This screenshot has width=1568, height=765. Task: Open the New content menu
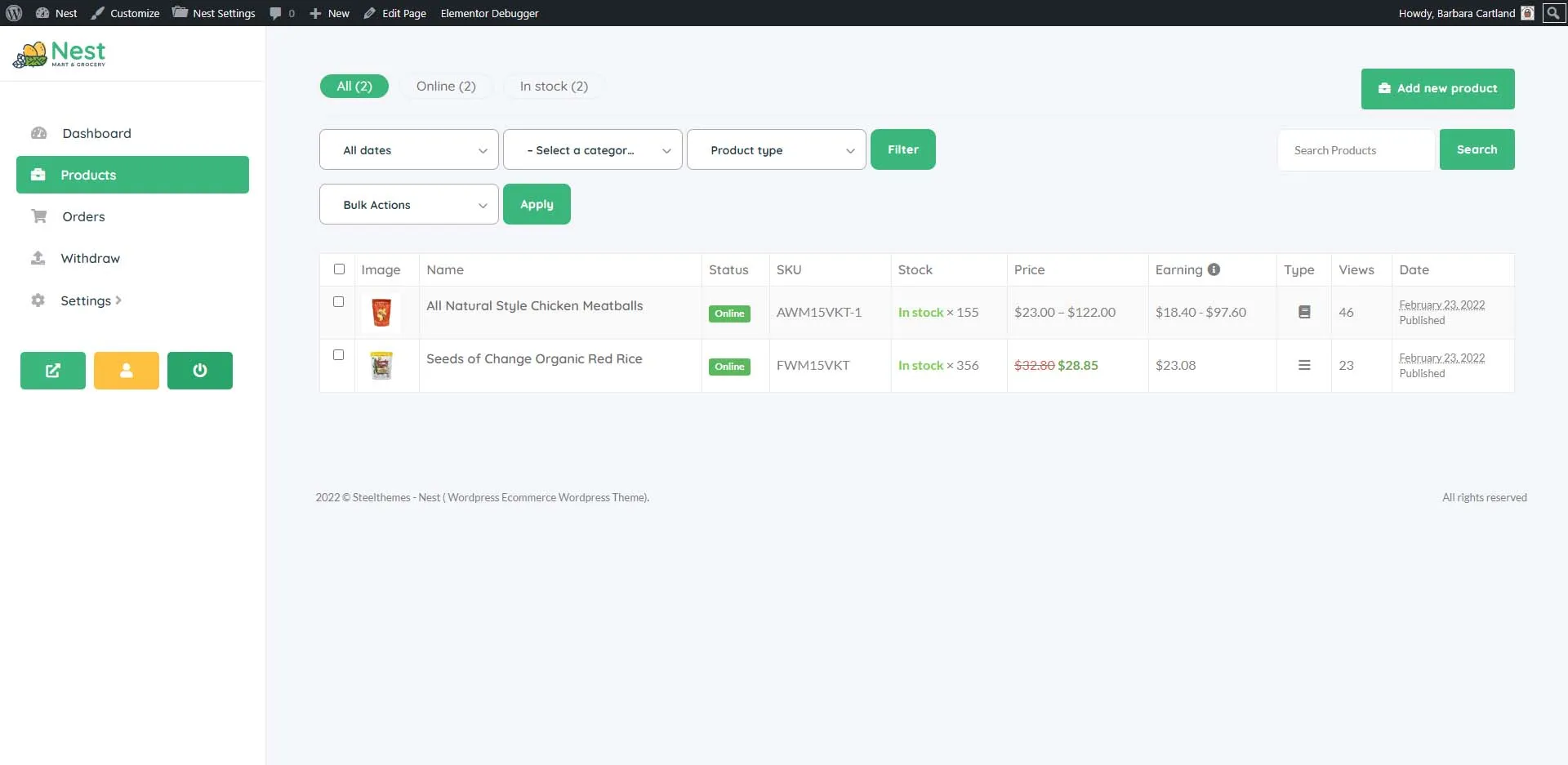[x=329, y=13]
